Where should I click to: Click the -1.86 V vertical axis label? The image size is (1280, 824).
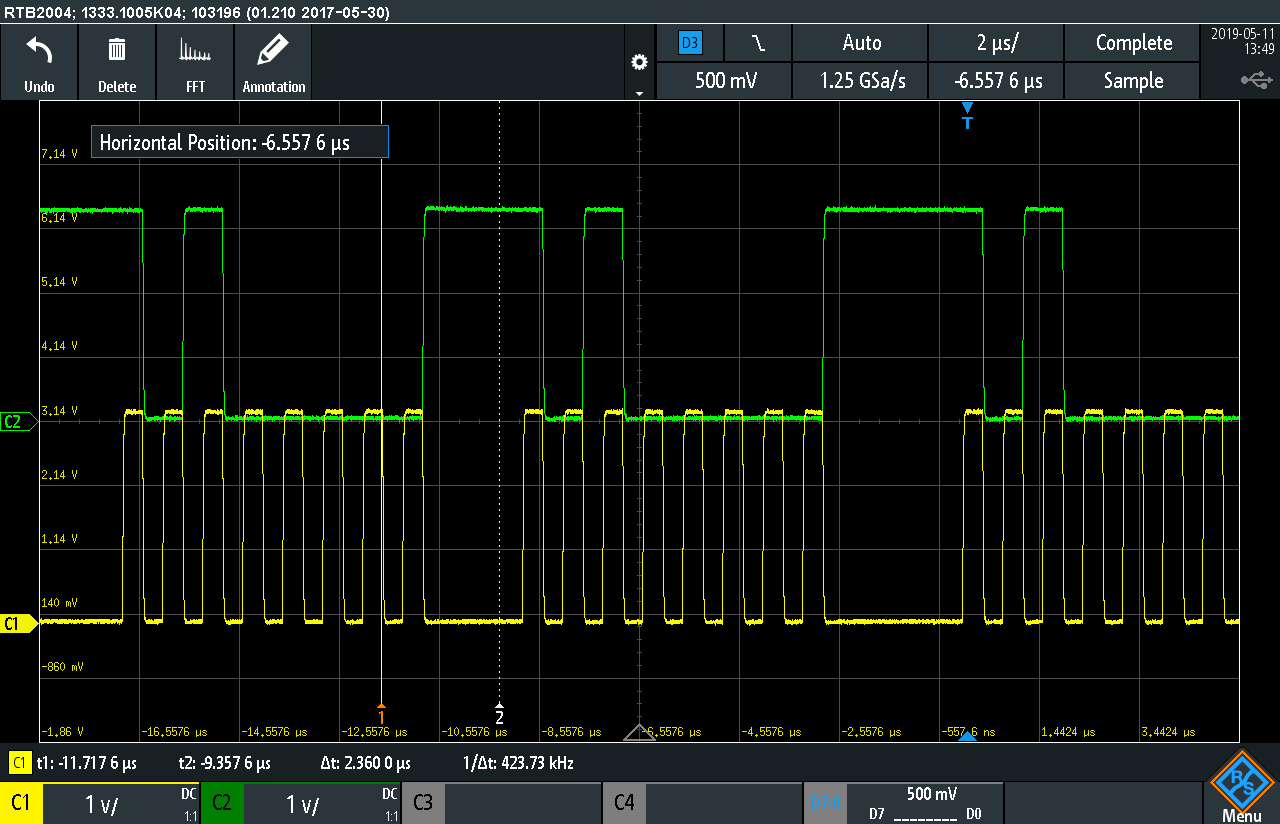tap(61, 731)
